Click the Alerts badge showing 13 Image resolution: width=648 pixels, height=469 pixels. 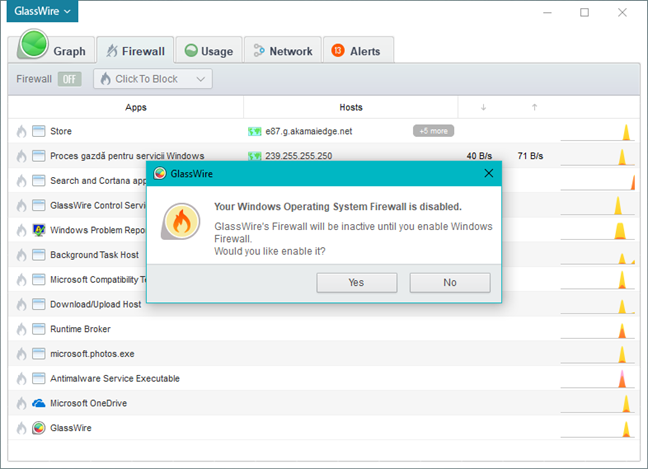click(x=338, y=50)
